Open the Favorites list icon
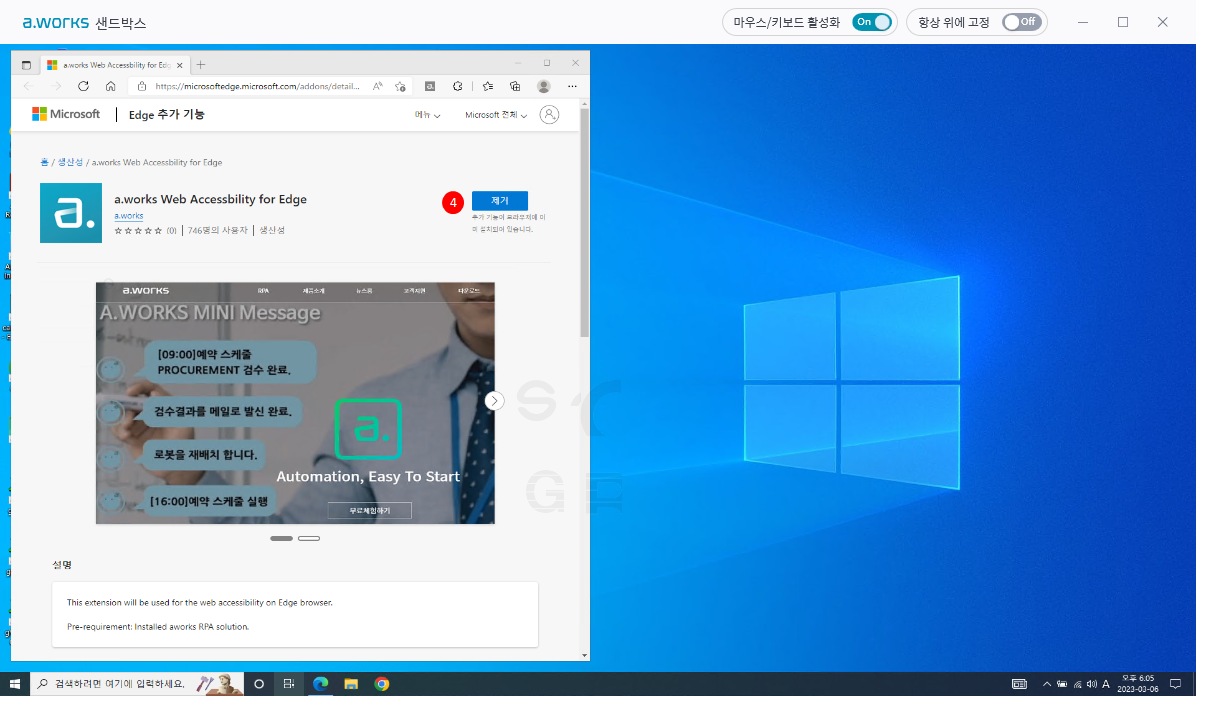The width and height of the screenshot is (1207, 708). point(488,86)
